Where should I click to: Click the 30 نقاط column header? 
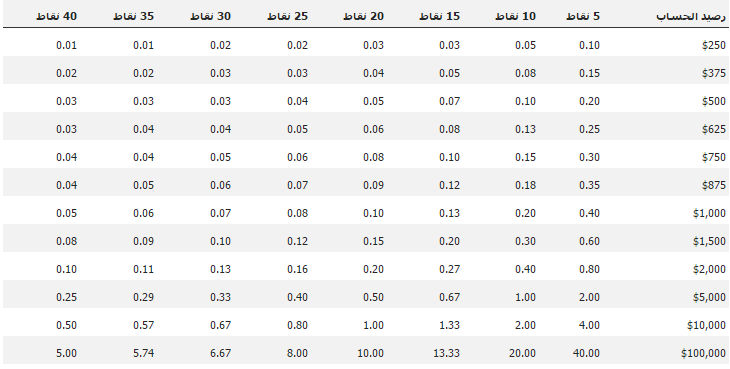(210, 16)
